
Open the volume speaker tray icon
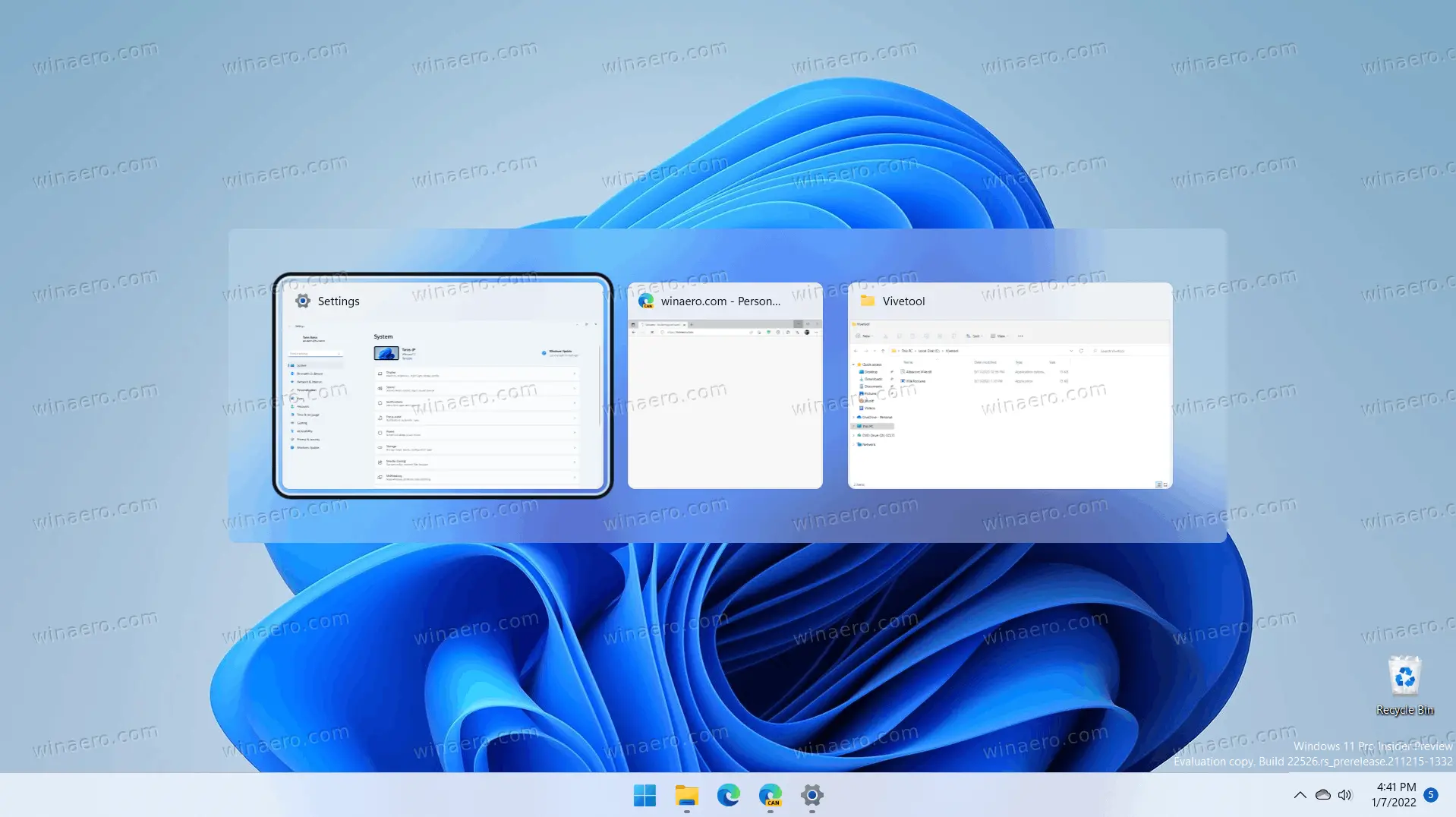click(1344, 795)
